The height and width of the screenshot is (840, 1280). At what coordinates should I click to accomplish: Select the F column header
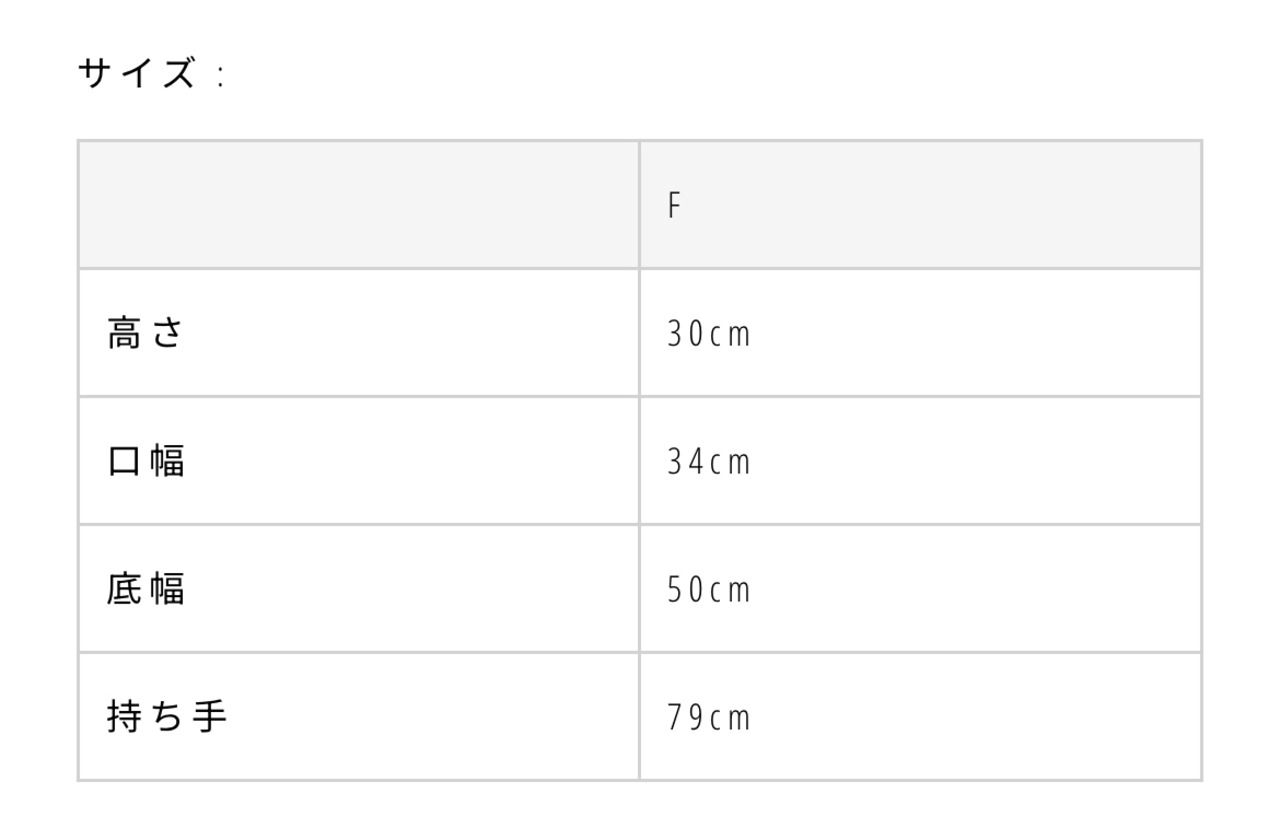(x=675, y=206)
